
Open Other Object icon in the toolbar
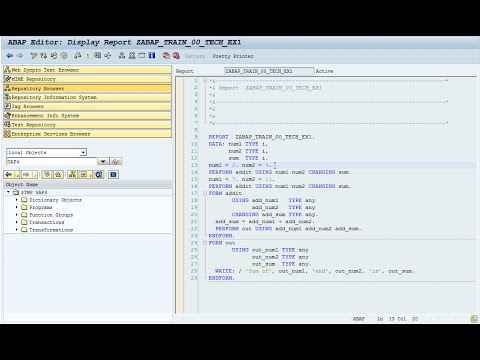(x=54, y=56)
